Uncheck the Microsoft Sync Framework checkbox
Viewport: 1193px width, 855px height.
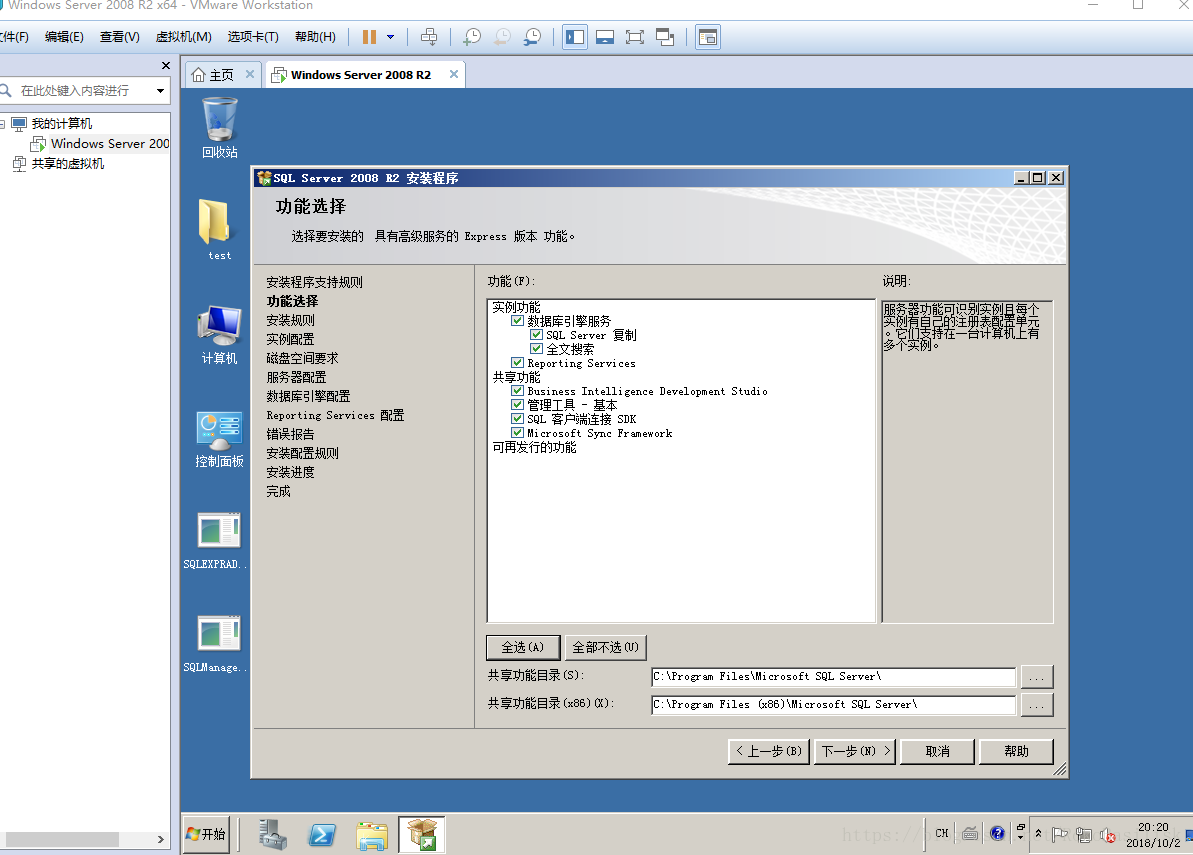(517, 433)
